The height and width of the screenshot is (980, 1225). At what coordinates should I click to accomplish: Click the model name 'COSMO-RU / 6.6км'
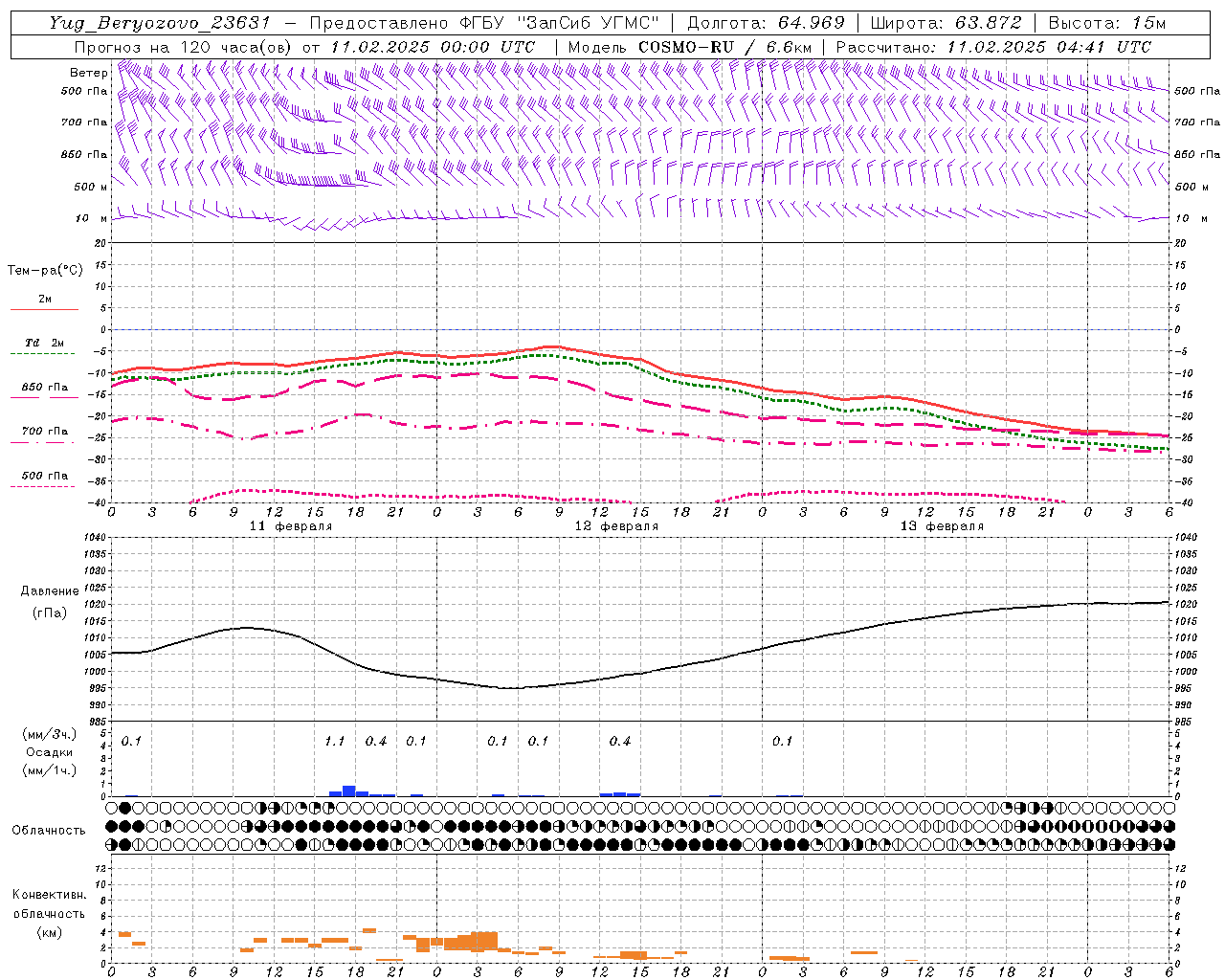(724, 47)
